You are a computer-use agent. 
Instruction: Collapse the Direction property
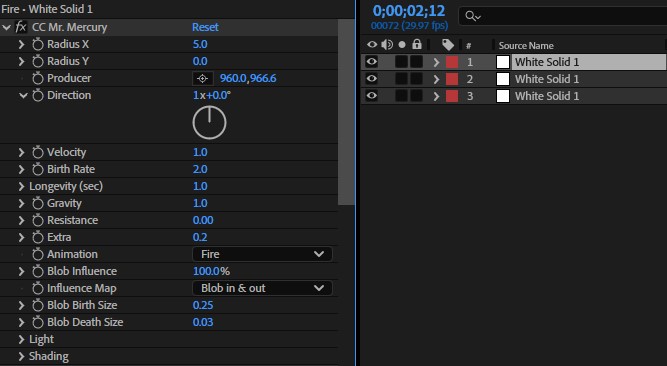pos(23,95)
